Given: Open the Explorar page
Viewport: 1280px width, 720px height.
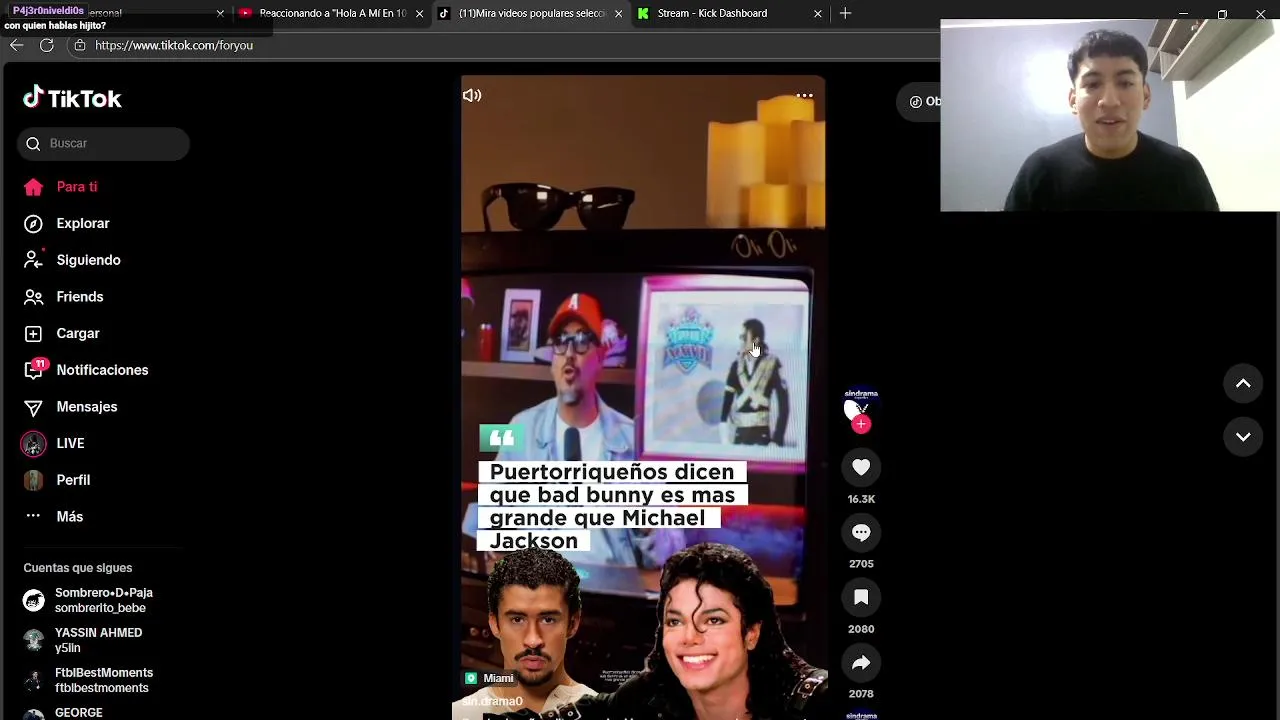Looking at the screenshot, I should (x=83, y=223).
